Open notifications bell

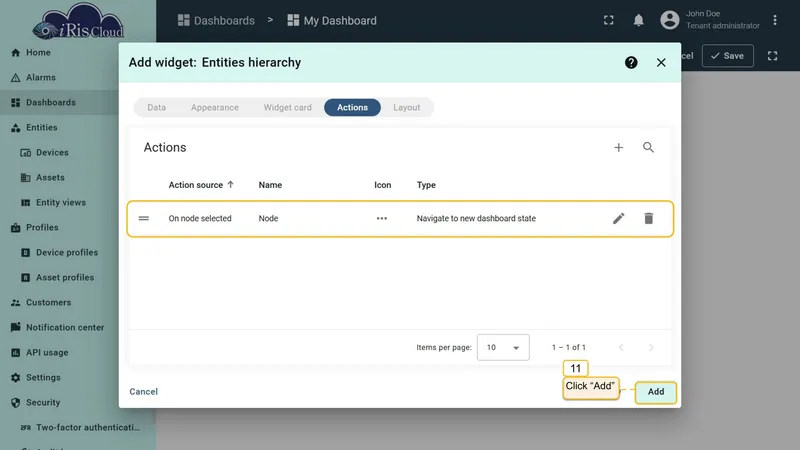click(638, 20)
